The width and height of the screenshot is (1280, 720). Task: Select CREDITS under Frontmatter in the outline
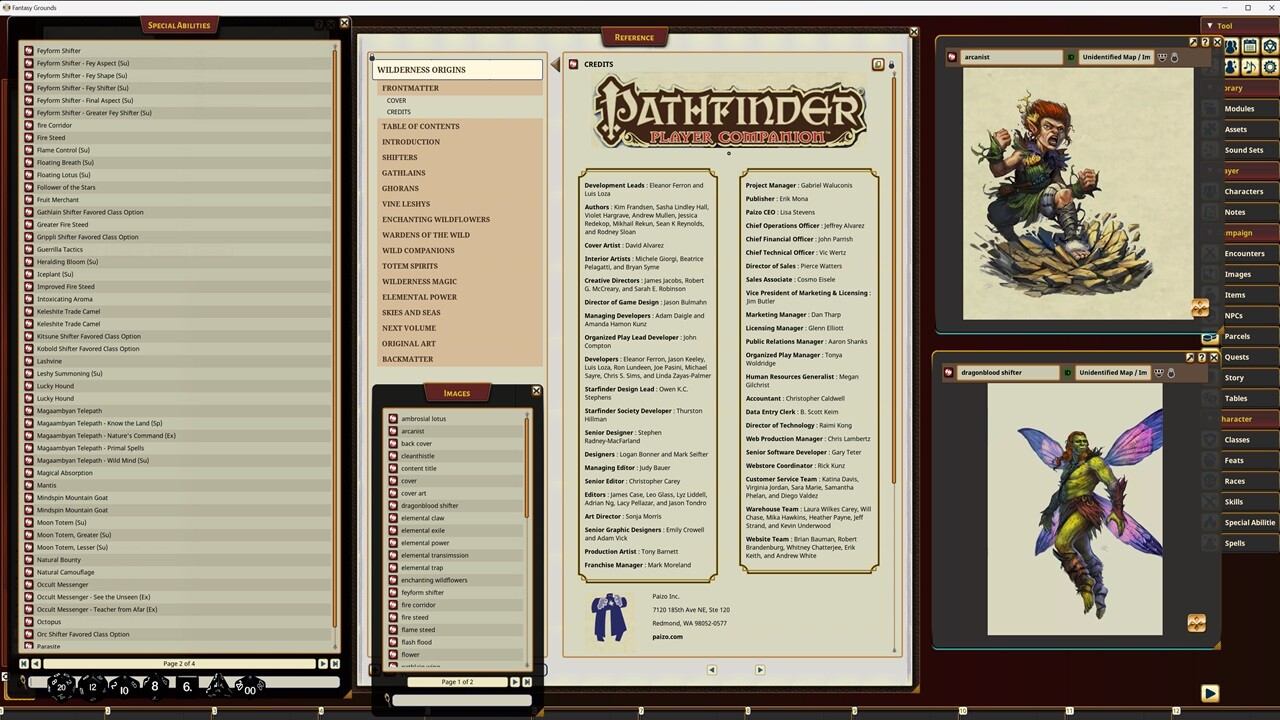398,111
